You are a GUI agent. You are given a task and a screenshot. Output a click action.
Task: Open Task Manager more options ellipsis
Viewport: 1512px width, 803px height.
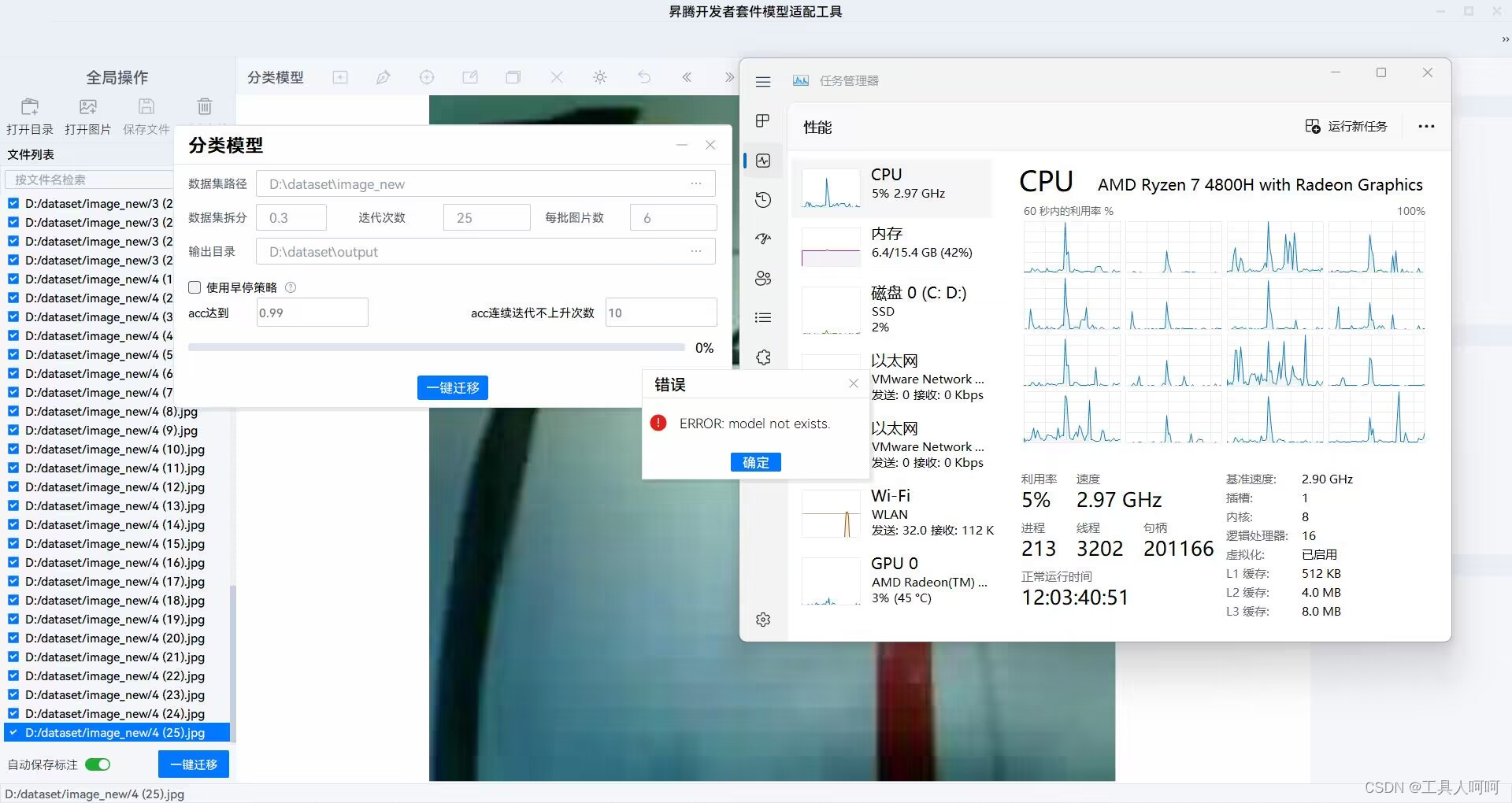tap(1426, 126)
